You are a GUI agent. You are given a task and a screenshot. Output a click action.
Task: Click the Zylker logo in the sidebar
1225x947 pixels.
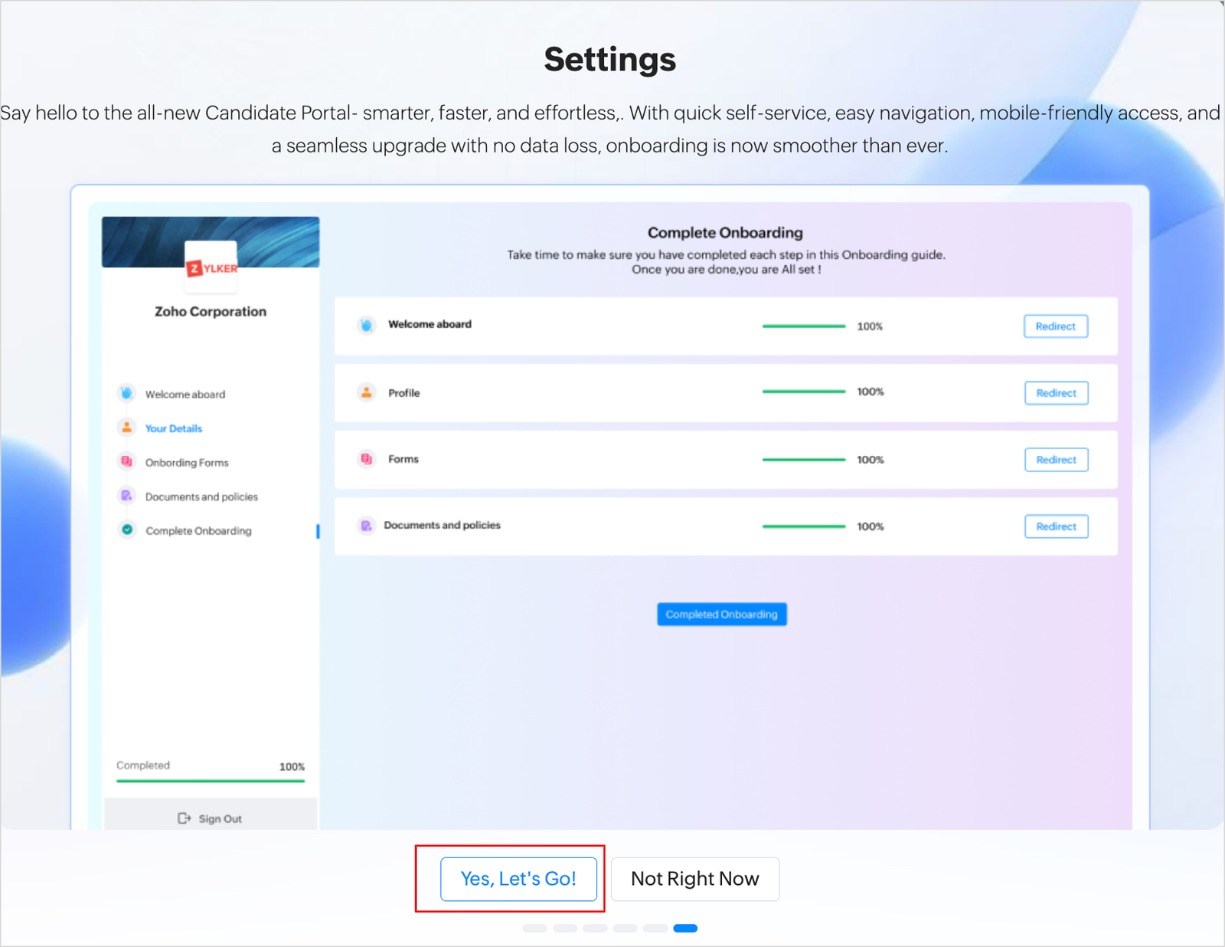pos(211,266)
